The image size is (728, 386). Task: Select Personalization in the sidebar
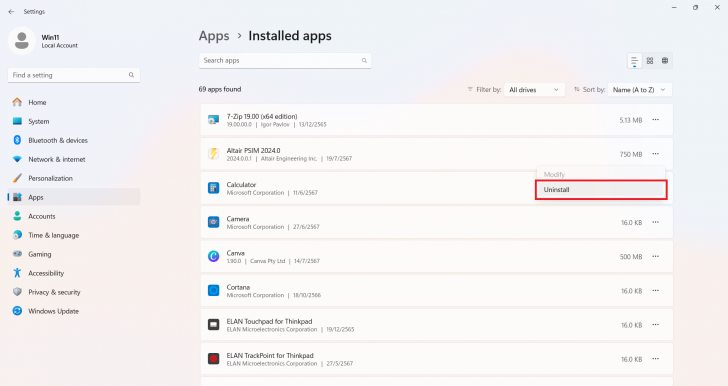[74, 178]
